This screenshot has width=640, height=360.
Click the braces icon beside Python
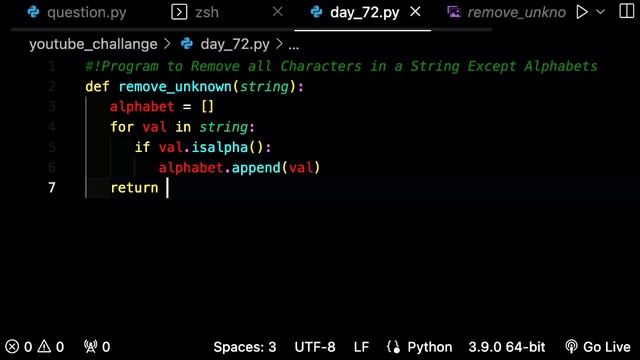click(393, 347)
